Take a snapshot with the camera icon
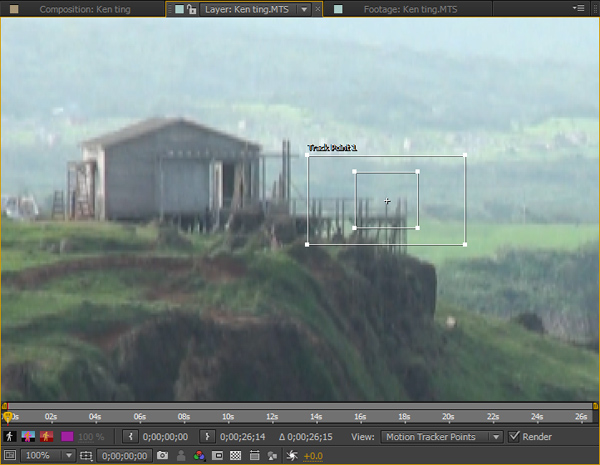Screen dimensions: 600x465 162,456
